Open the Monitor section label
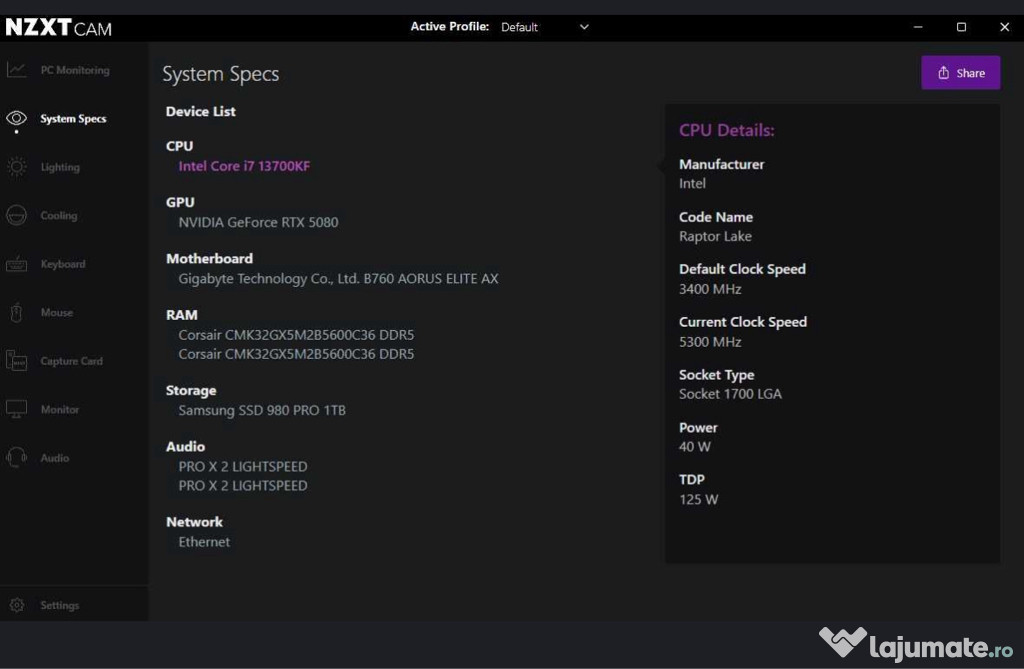This screenshot has height=669, width=1024. tap(59, 410)
